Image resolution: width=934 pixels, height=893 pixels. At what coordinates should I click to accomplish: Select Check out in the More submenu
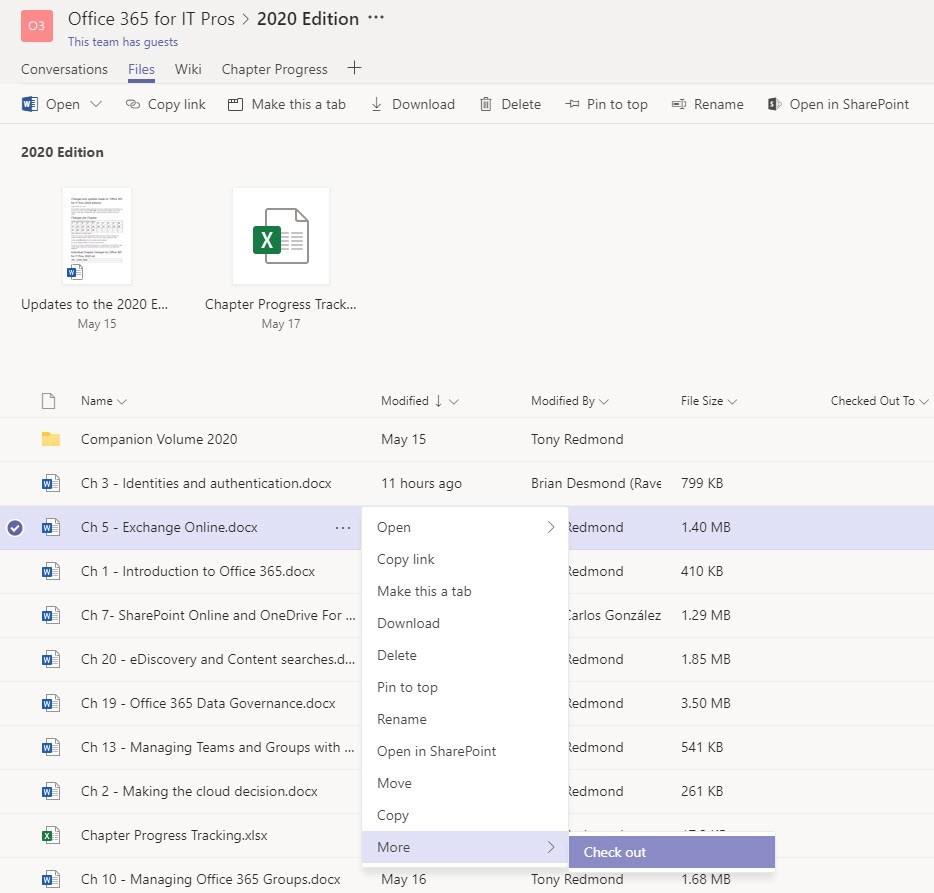pyautogui.click(x=672, y=852)
